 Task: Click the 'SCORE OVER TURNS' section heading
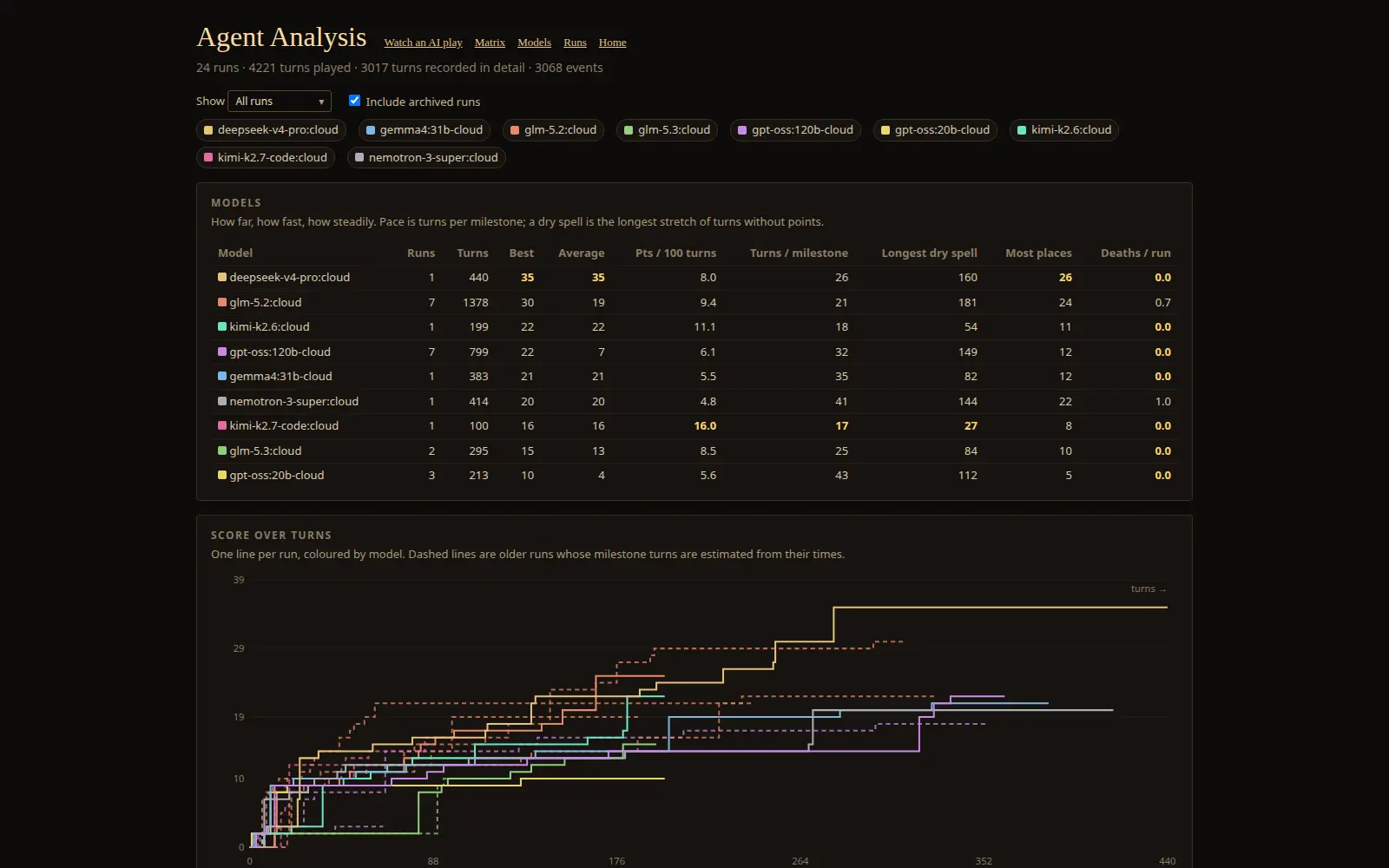tap(271, 536)
